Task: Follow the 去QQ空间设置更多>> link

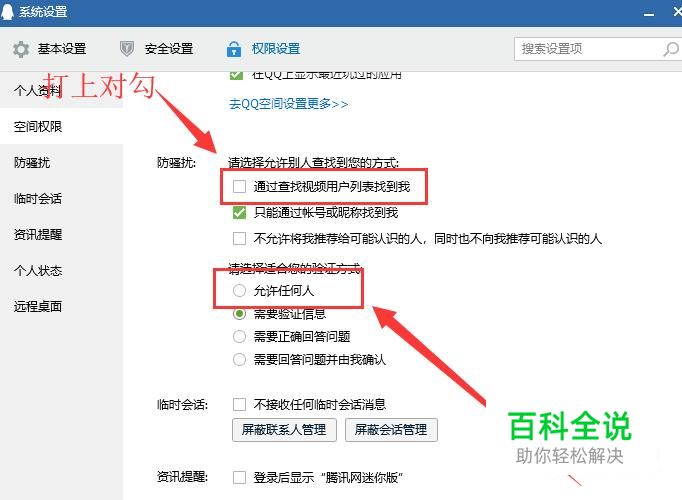Action: (288, 104)
